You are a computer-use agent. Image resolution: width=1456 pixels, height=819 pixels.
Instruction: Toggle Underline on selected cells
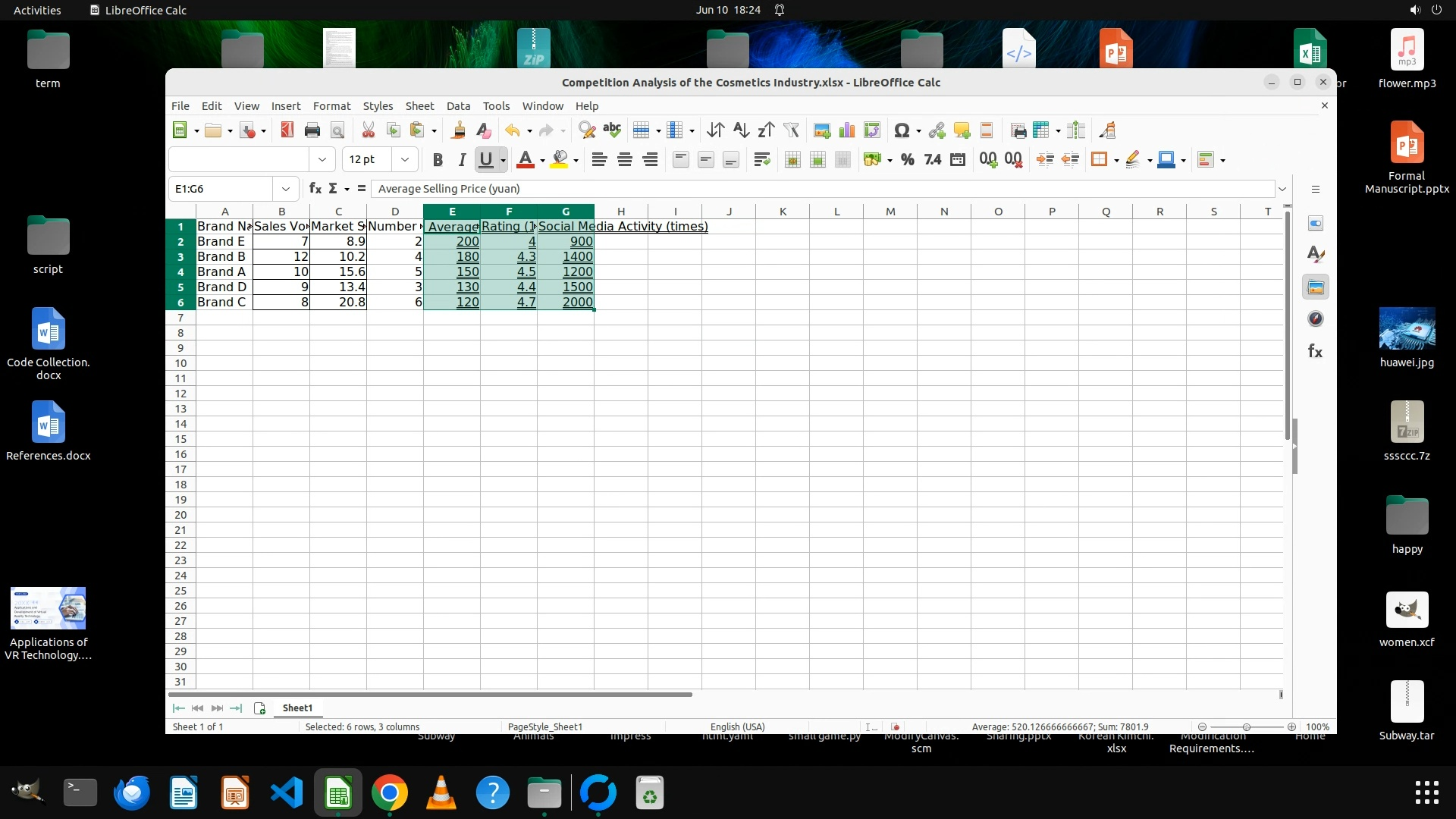485,159
